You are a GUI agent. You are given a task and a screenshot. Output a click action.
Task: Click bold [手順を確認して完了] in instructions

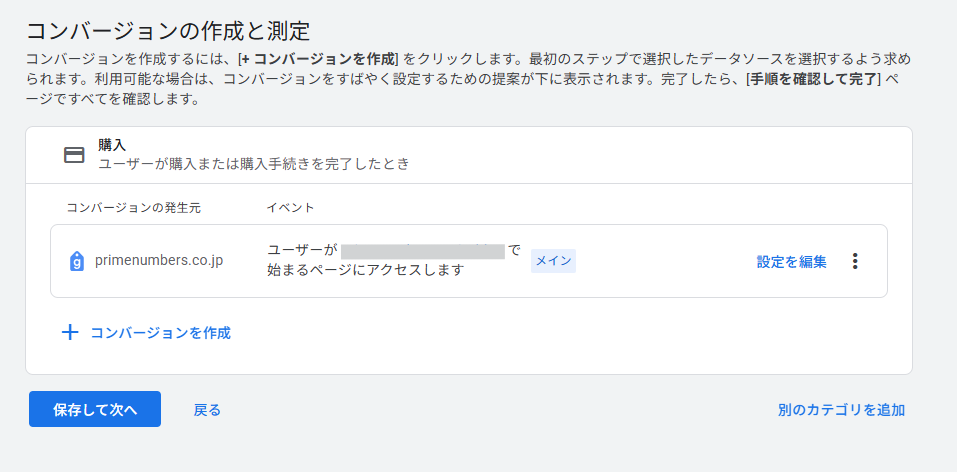point(815,79)
